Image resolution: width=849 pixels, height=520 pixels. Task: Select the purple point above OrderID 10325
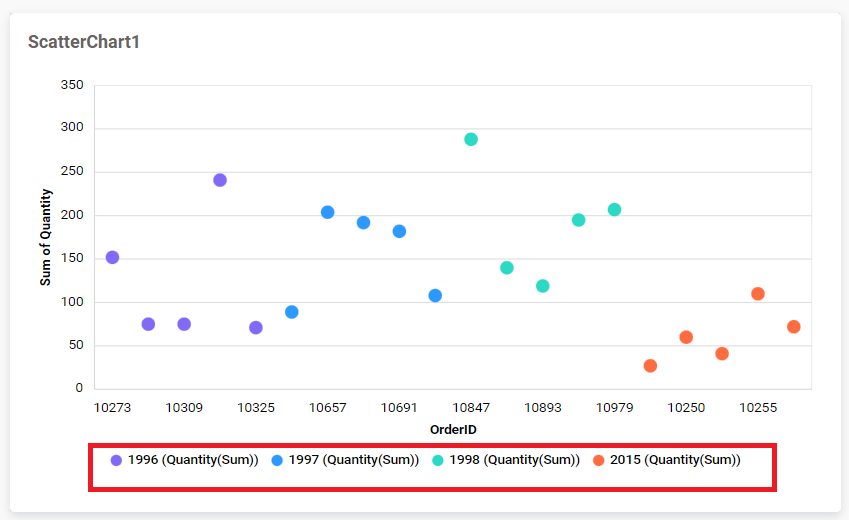click(256, 328)
